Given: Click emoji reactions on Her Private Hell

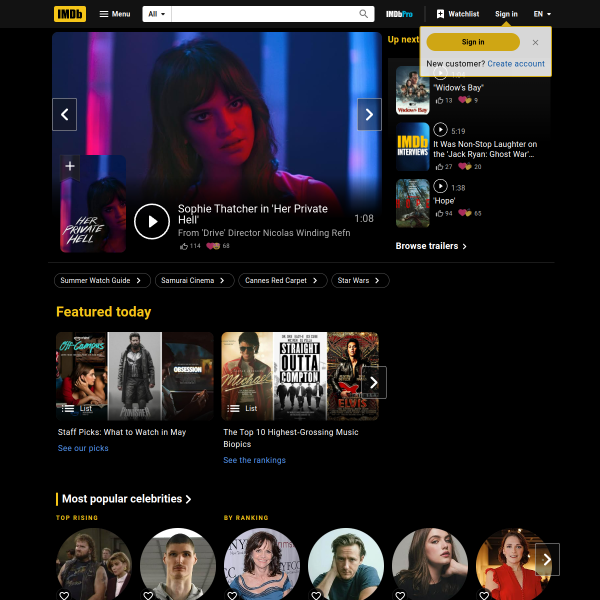Looking at the screenshot, I should [x=218, y=246].
